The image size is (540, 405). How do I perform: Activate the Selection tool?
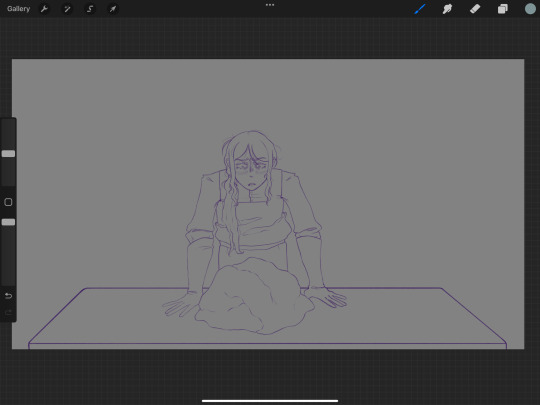90,9
